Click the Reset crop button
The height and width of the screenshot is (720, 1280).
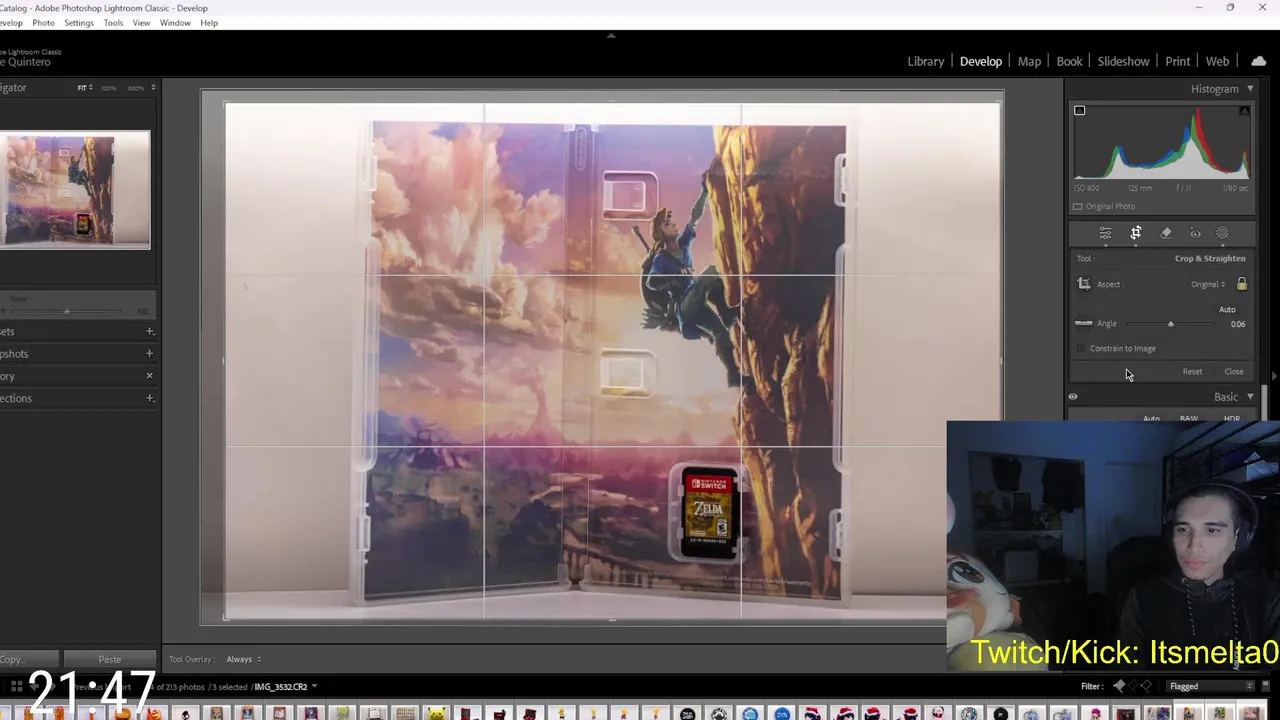1192,371
